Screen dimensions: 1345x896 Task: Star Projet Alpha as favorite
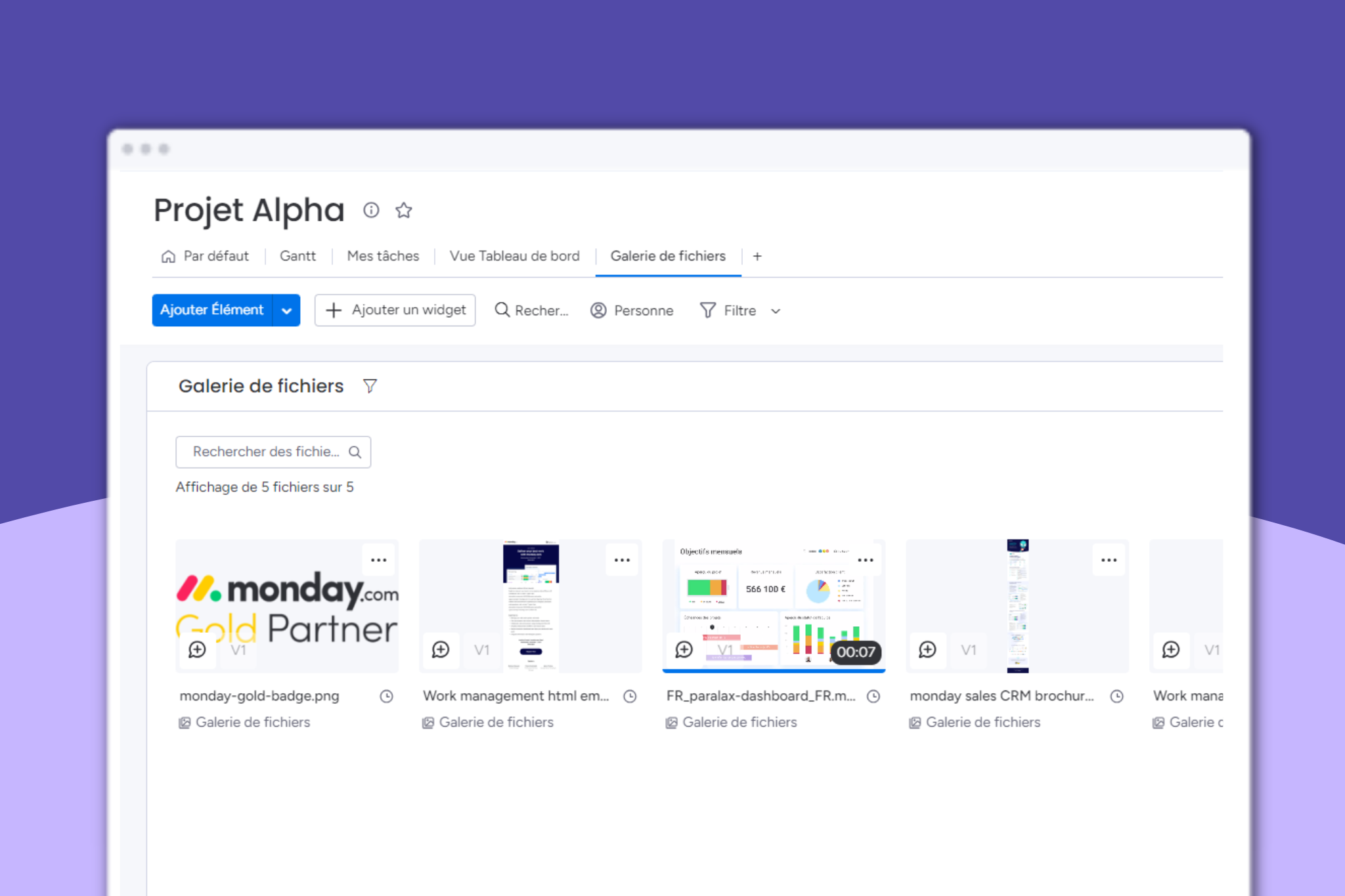coord(403,210)
